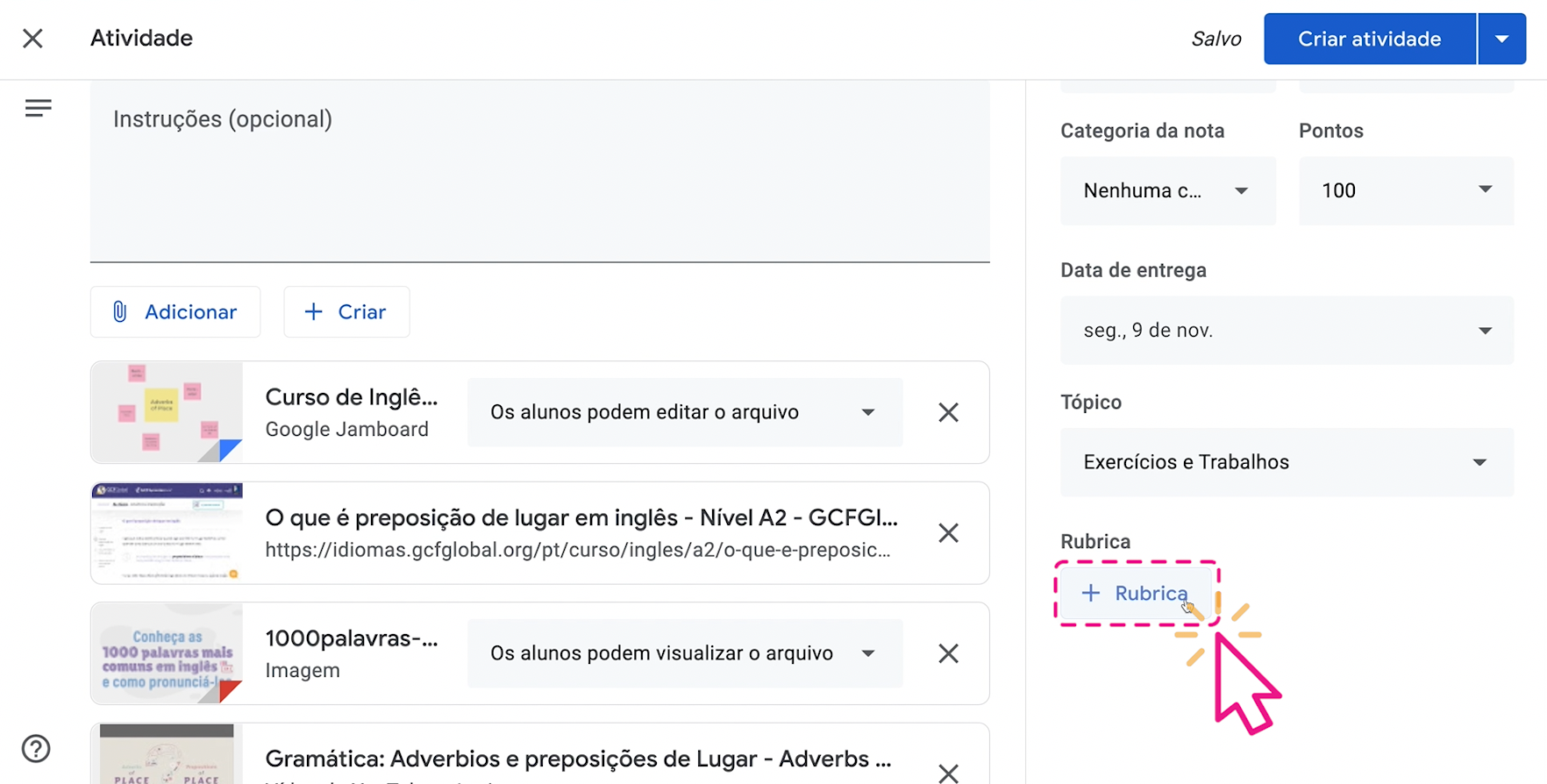The width and height of the screenshot is (1547, 784).
Task: Remove the preposição de lugar link attachment
Action: [948, 533]
